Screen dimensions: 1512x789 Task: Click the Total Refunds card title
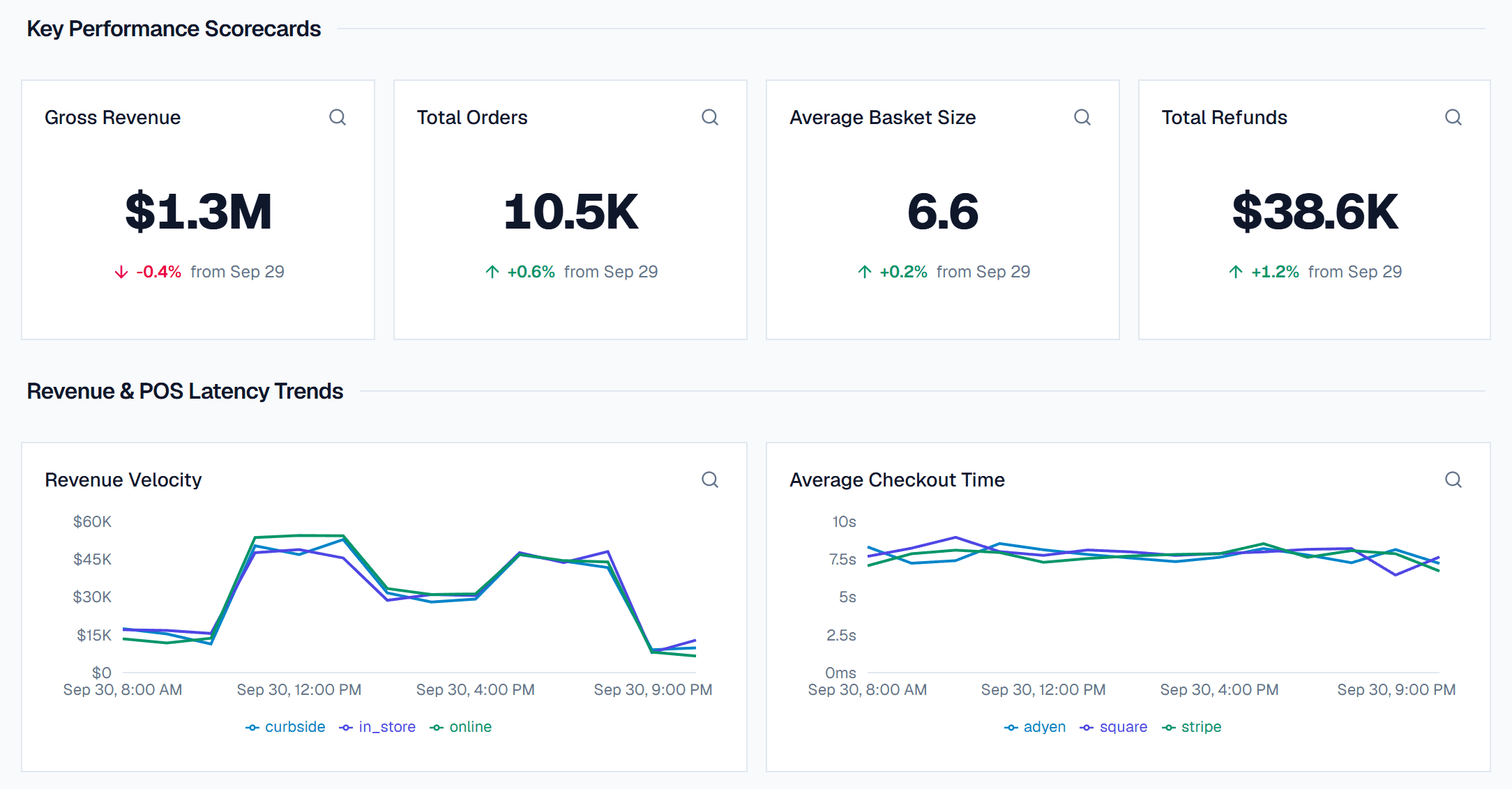tap(1224, 118)
